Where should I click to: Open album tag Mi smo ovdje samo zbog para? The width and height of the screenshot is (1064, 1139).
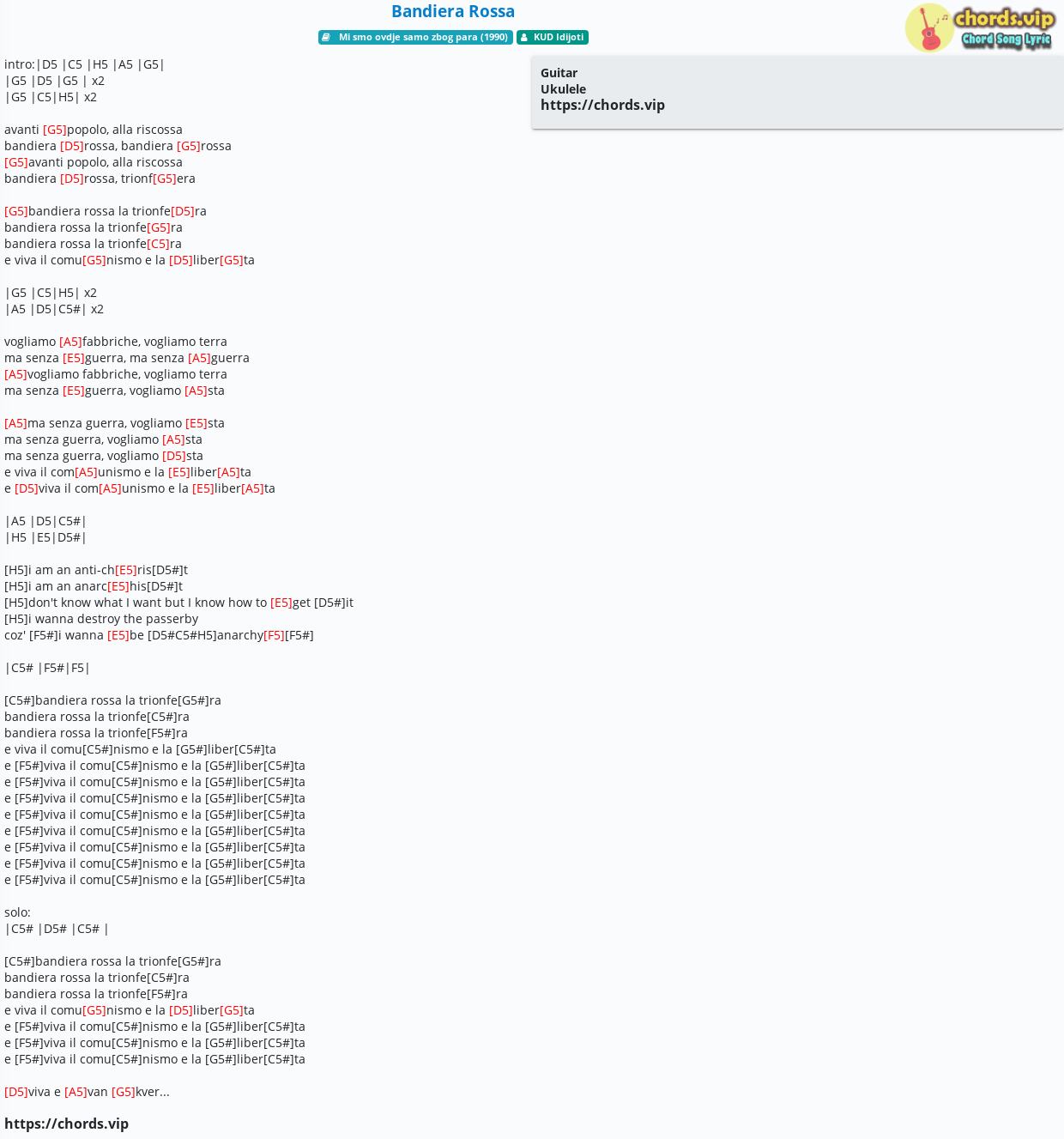[x=415, y=38]
